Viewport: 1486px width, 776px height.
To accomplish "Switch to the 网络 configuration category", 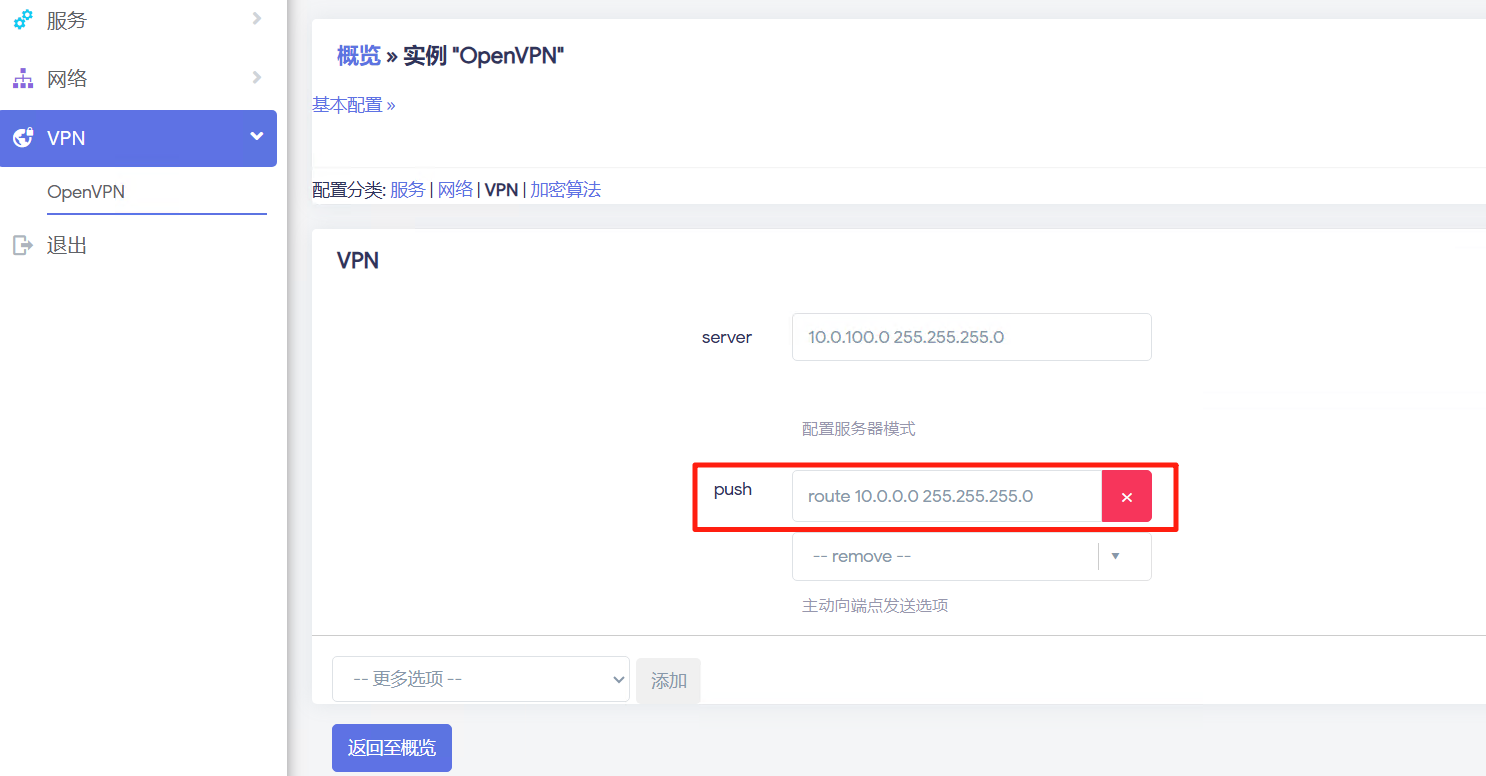I will pyautogui.click(x=455, y=190).
